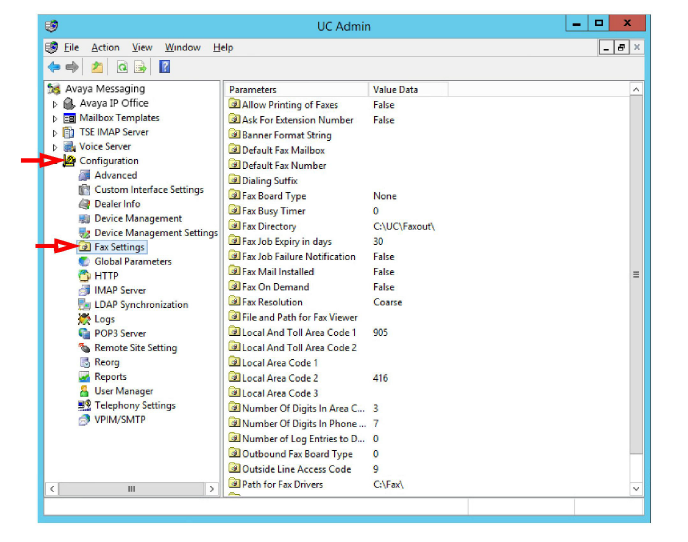
Task: Click the Outside Line Access Code icon
Action: click(x=234, y=469)
